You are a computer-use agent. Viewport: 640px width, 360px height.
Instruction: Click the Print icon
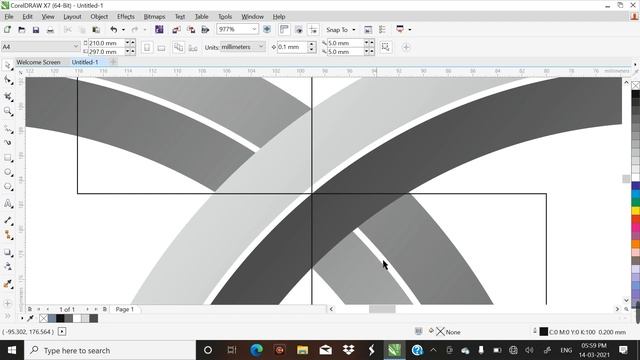[50, 30]
